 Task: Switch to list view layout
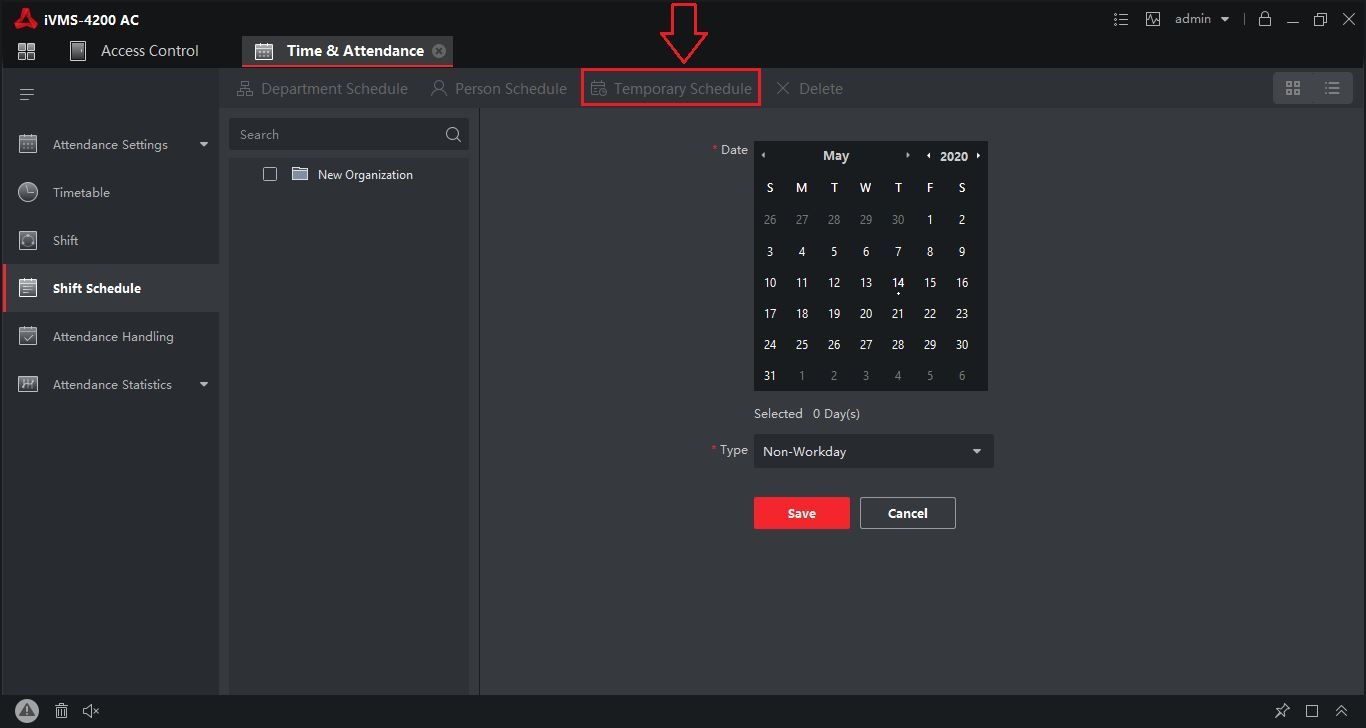coord(1332,89)
